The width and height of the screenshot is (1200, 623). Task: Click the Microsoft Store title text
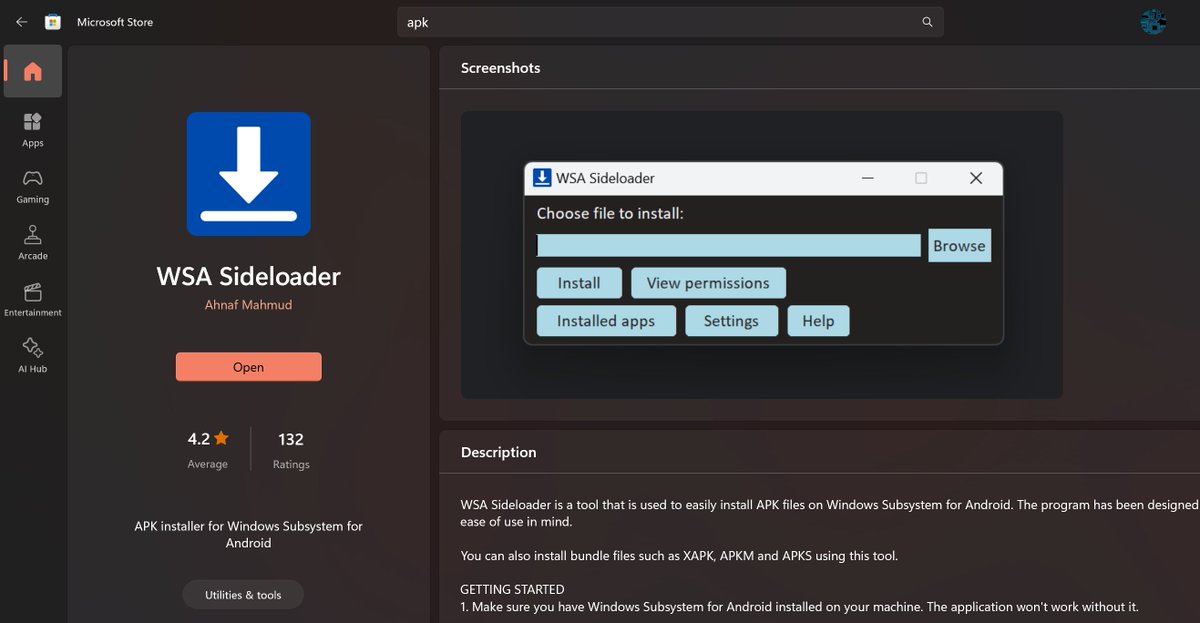(x=115, y=22)
